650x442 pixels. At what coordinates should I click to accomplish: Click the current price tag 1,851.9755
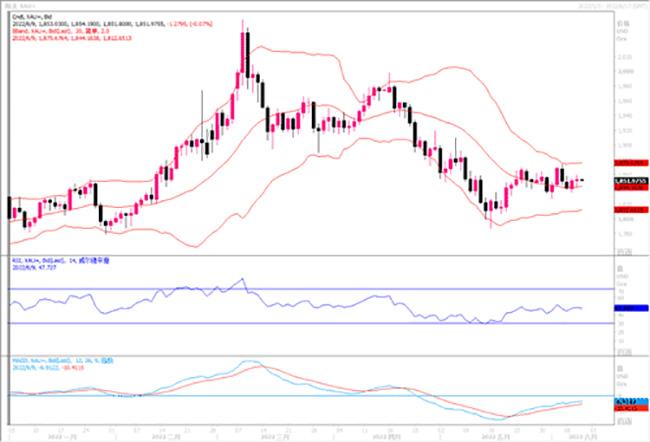[630, 180]
